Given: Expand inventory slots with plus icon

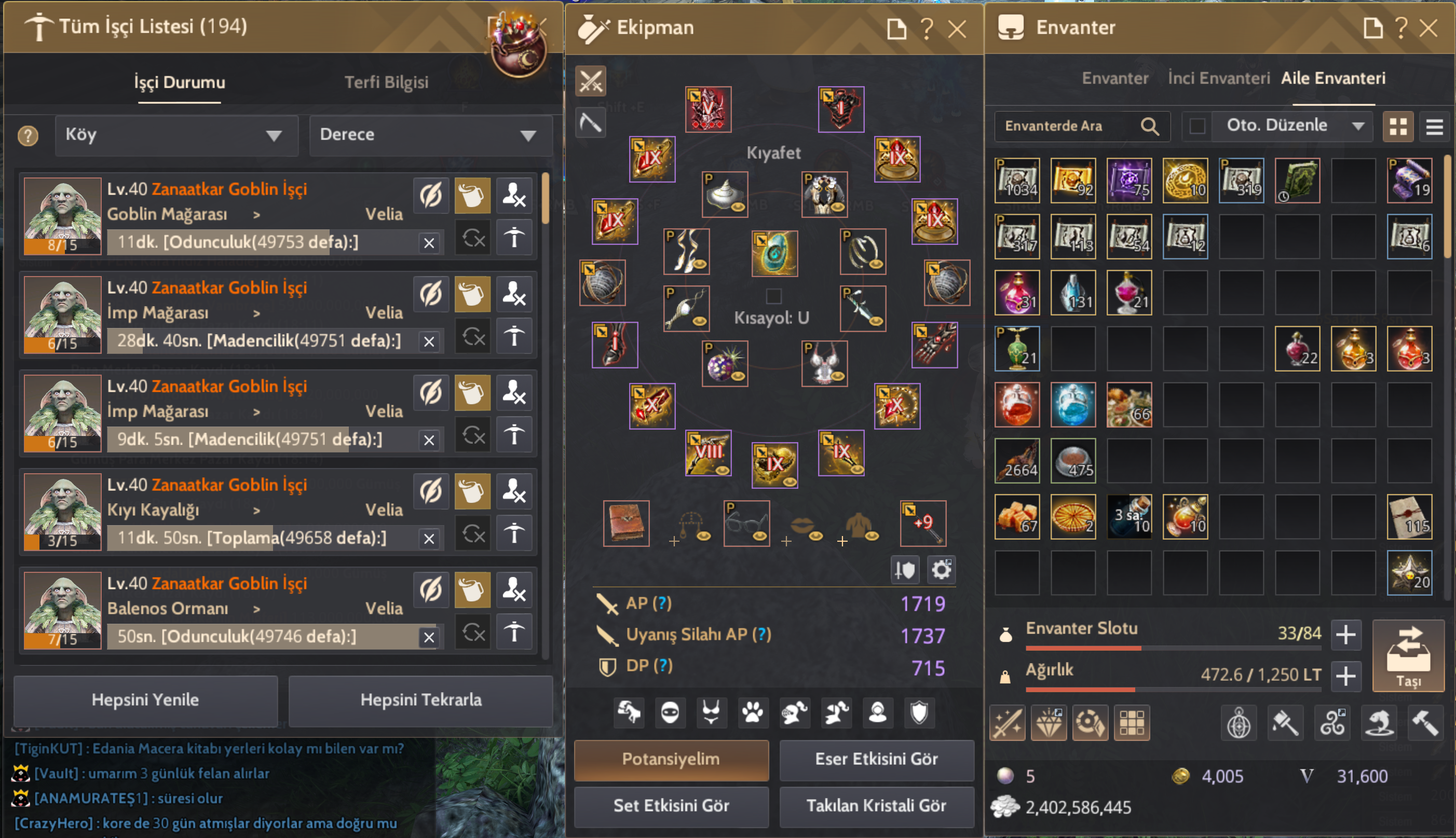Looking at the screenshot, I should [1346, 634].
